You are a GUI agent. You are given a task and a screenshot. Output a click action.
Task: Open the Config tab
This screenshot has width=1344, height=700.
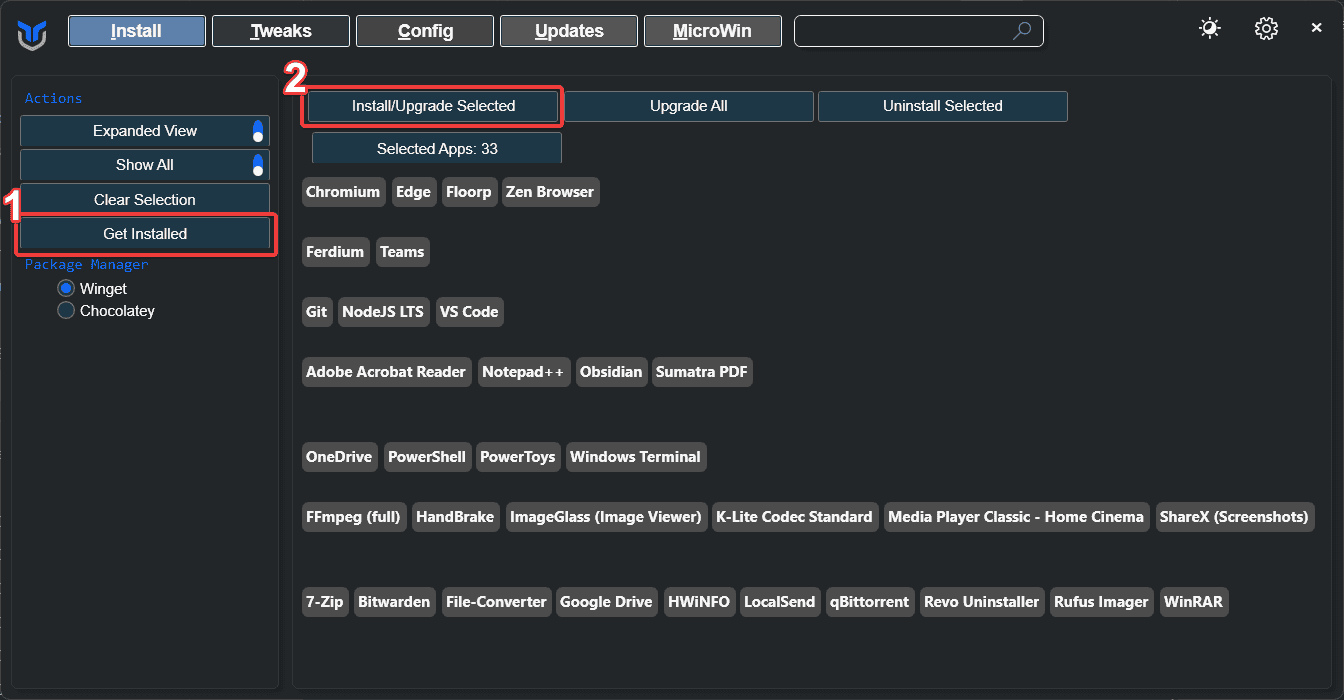coord(425,31)
